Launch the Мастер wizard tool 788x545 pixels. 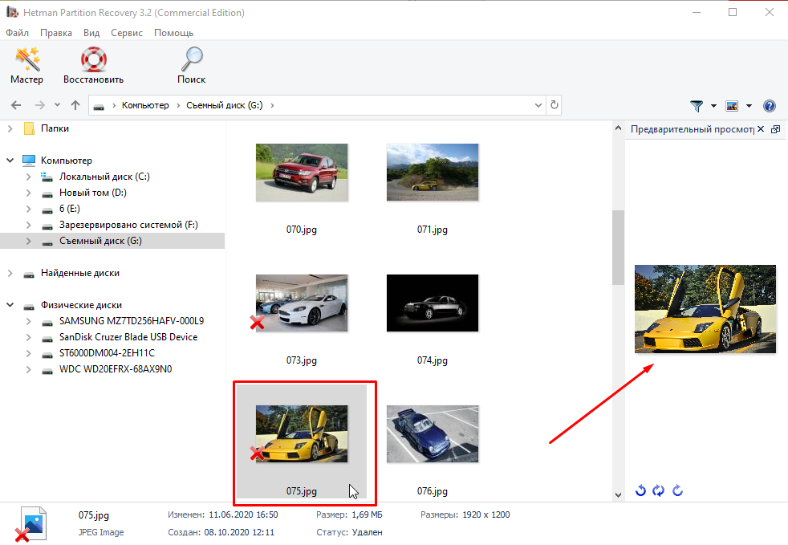click(27, 66)
